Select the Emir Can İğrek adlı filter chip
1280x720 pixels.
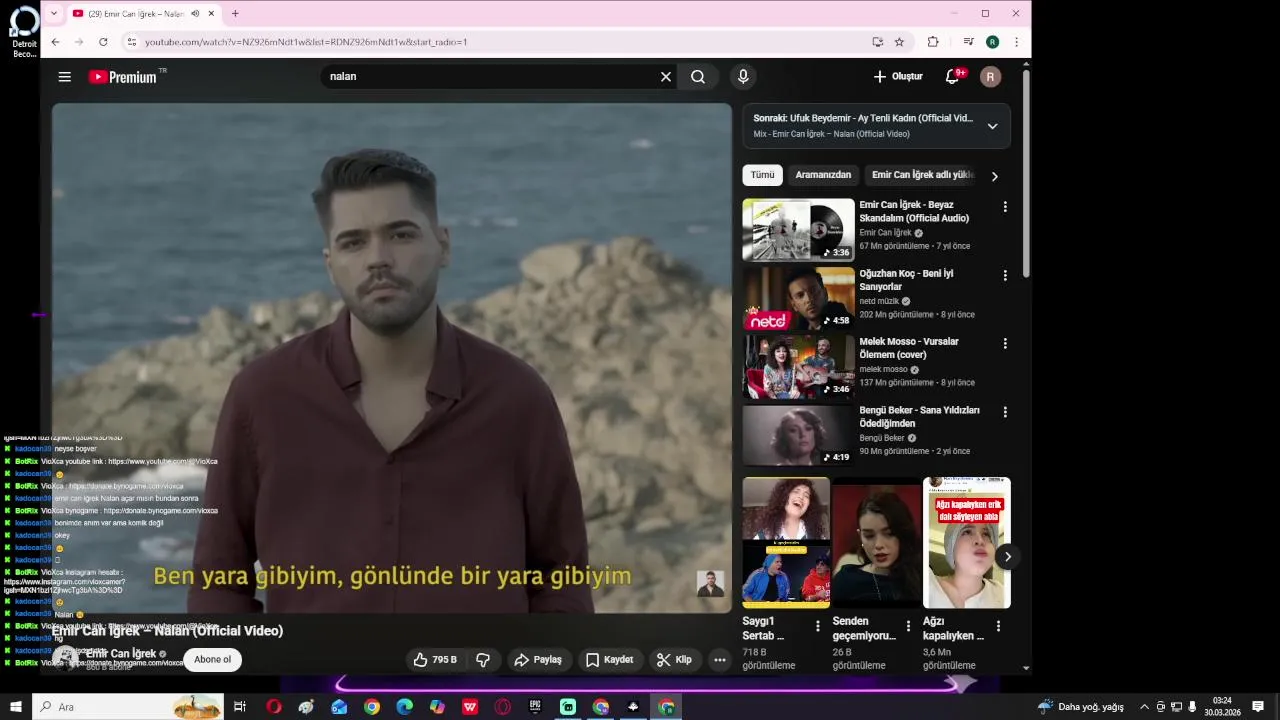click(922, 175)
